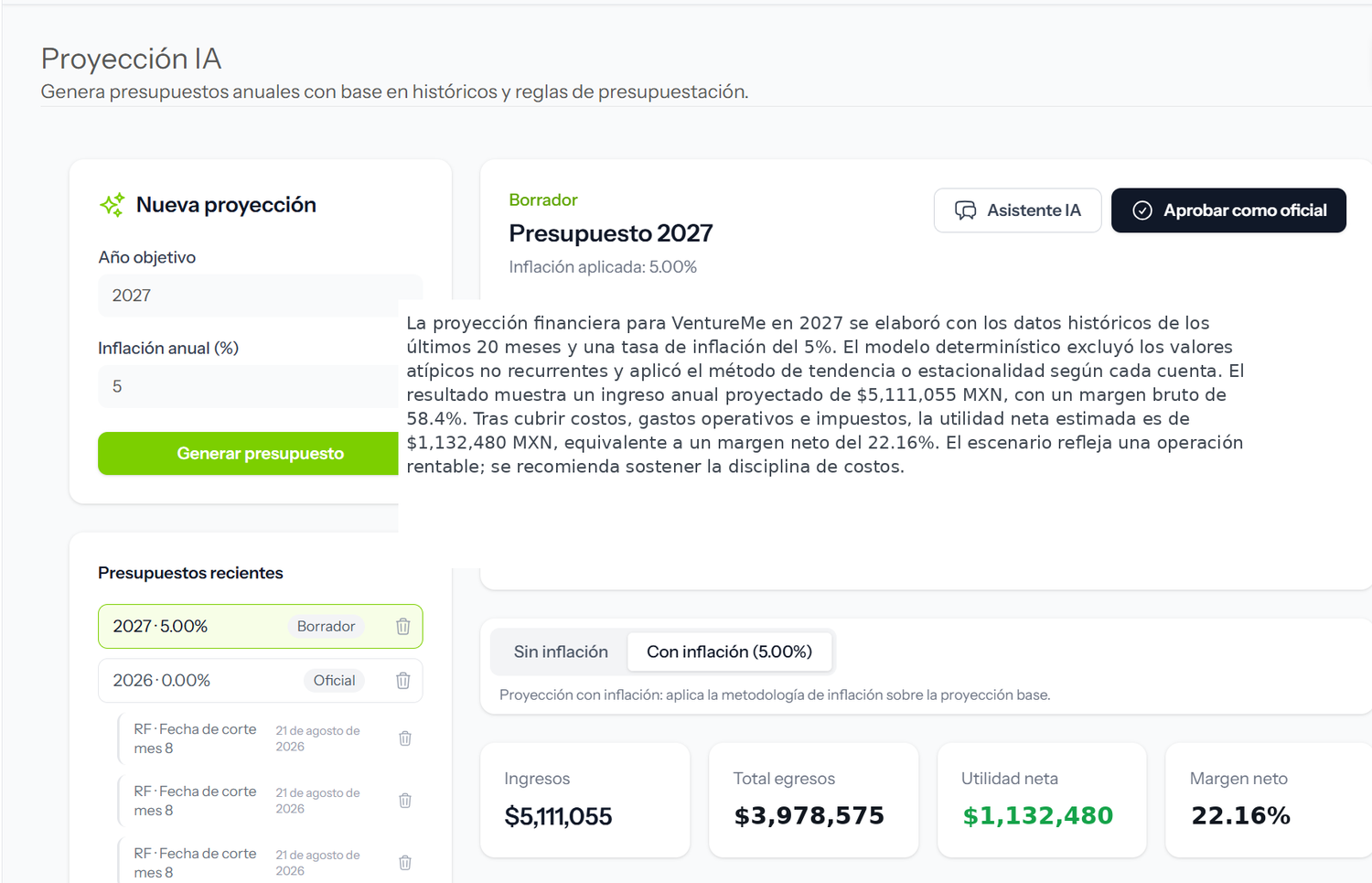The image size is (1372, 883).
Task: Click the green Borrador status above Presupuesto 2027
Action: 543,199
